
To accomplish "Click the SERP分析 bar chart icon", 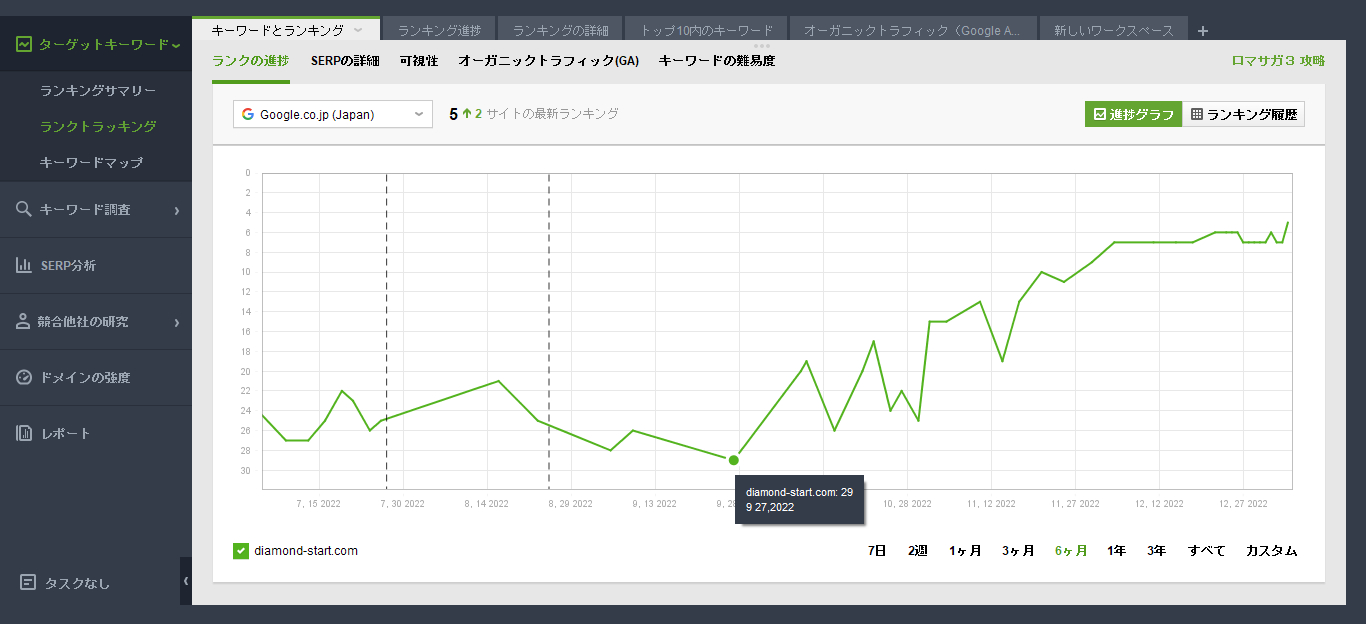I will 24,266.
